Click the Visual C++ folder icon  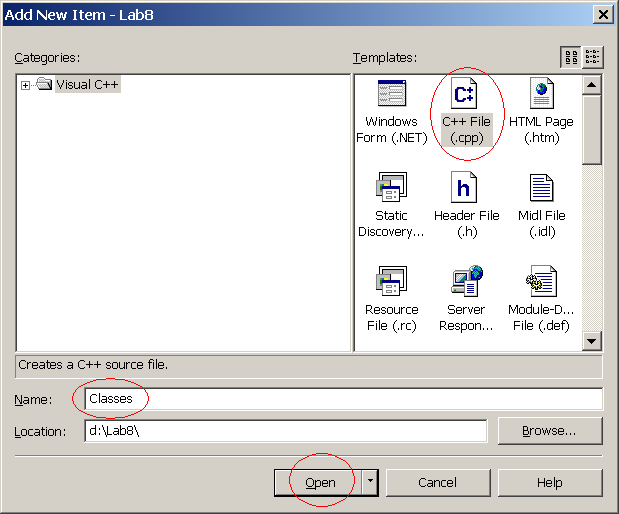pyautogui.click(x=44, y=84)
